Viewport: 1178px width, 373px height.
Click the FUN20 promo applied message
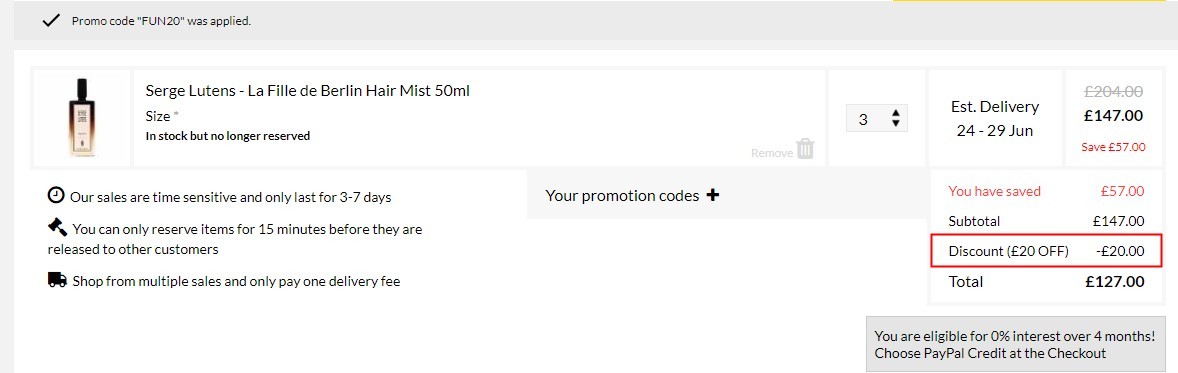point(162,21)
